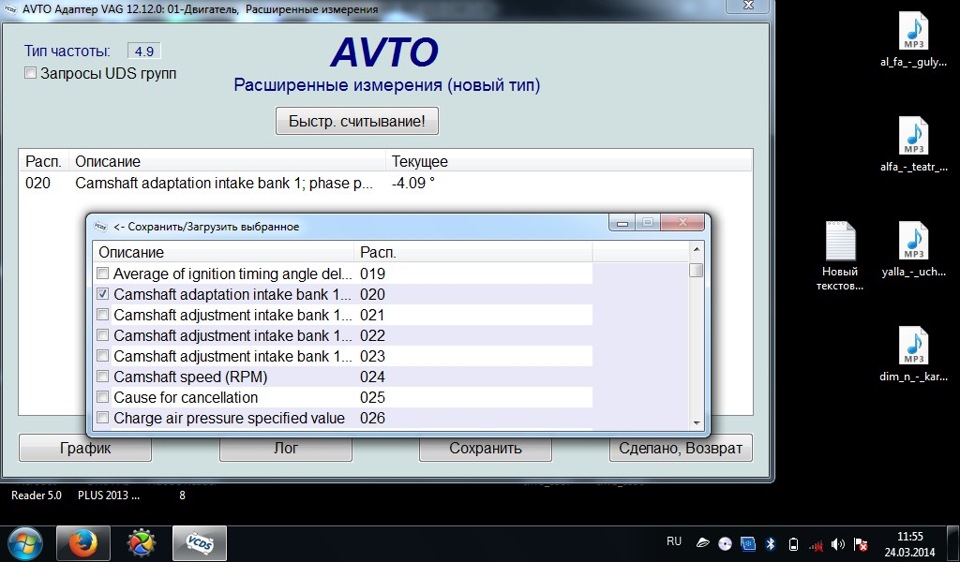Check the Cause for cancellation 025 box
The width and height of the screenshot is (960, 562).
(x=103, y=397)
